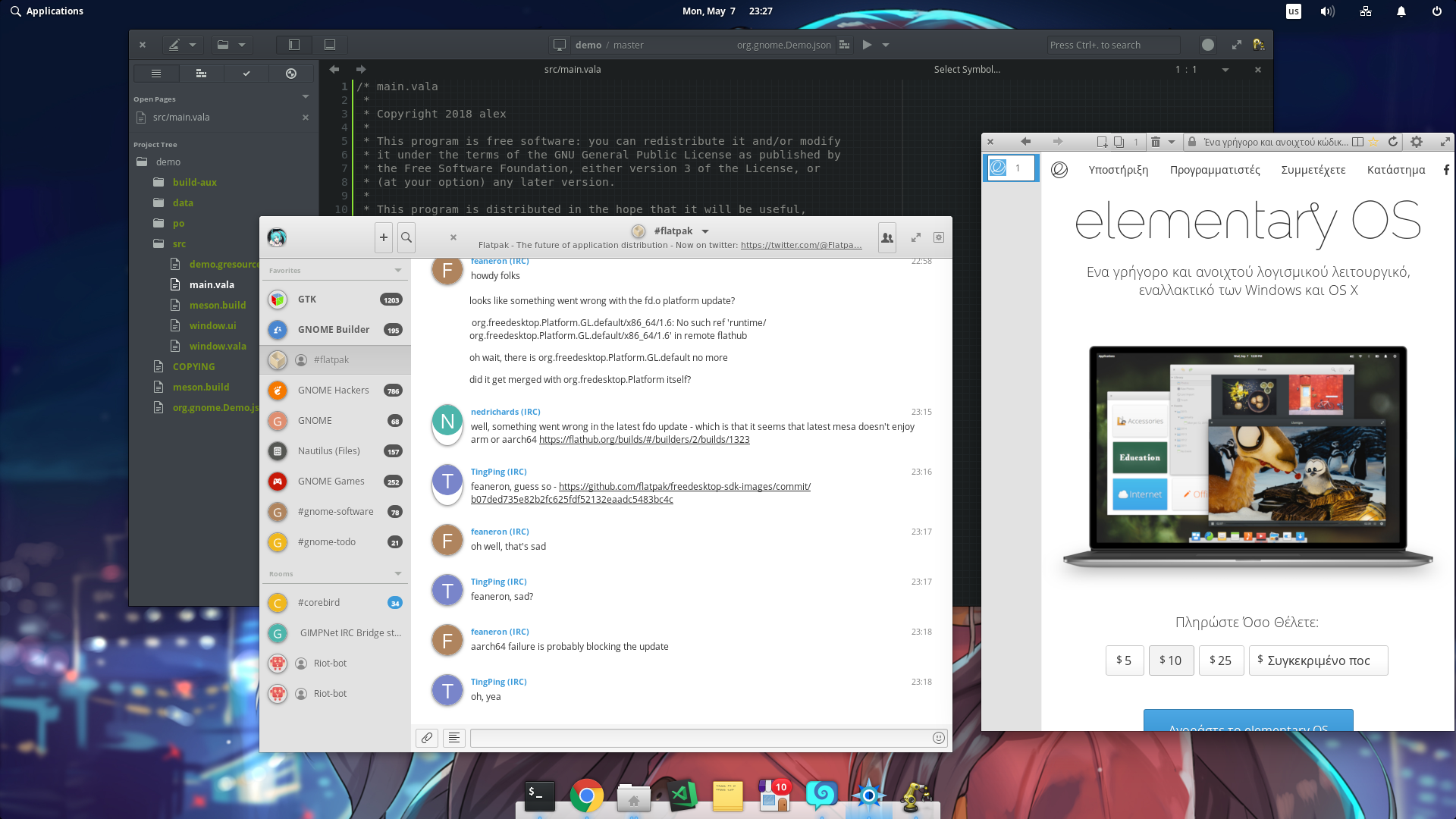Open GNOME Hackers chat room
The image size is (1456, 819).
click(335, 391)
